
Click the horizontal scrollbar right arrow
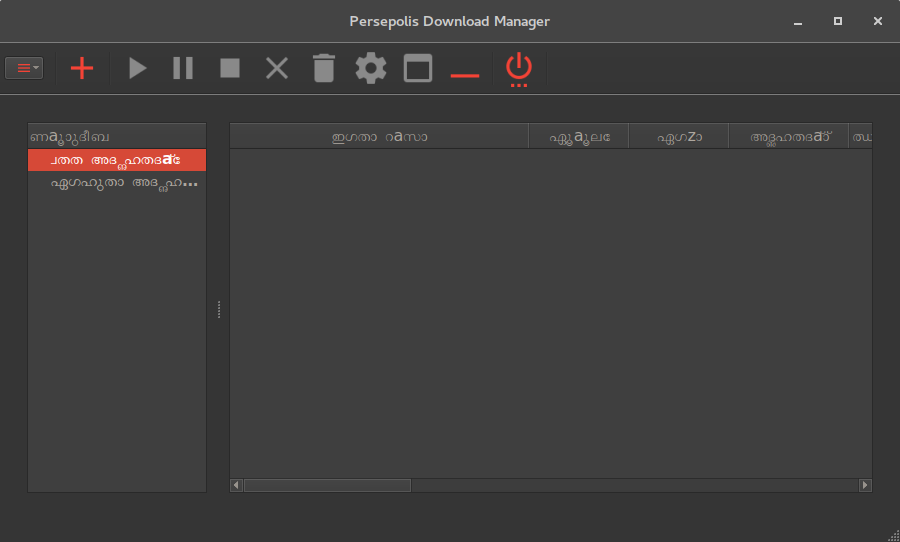coord(865,485)
